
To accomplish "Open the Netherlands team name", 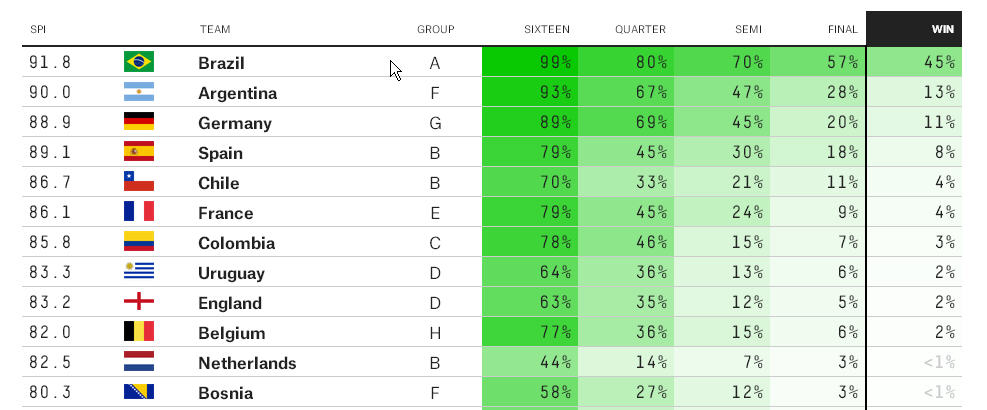I will [x=247, y=363].
